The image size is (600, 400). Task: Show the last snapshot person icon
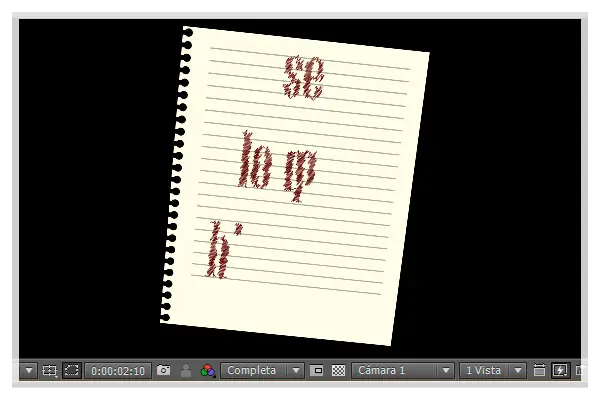pyautogui.click(x=186, y=371)
